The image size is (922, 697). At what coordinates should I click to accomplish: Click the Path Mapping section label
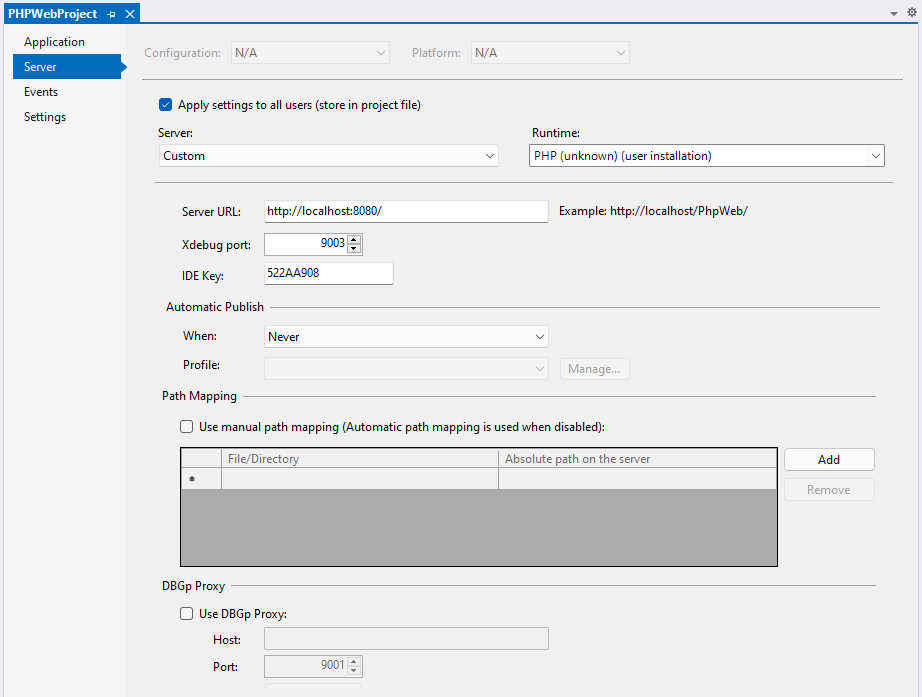click(199, 396)
